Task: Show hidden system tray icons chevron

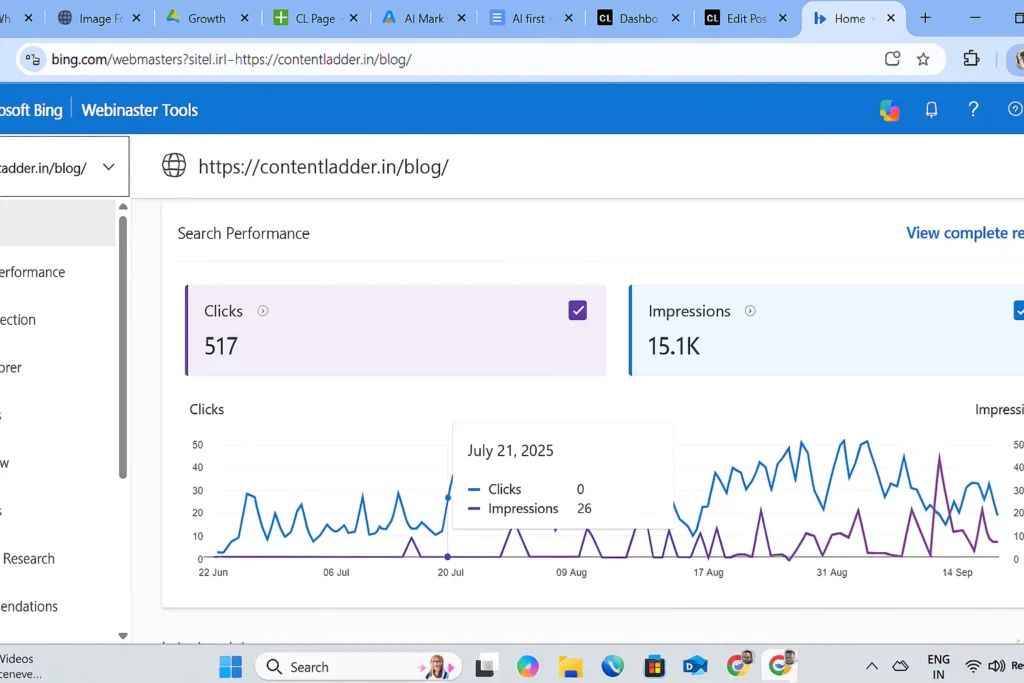Action: pyautogui.click(x=871, y=666)
